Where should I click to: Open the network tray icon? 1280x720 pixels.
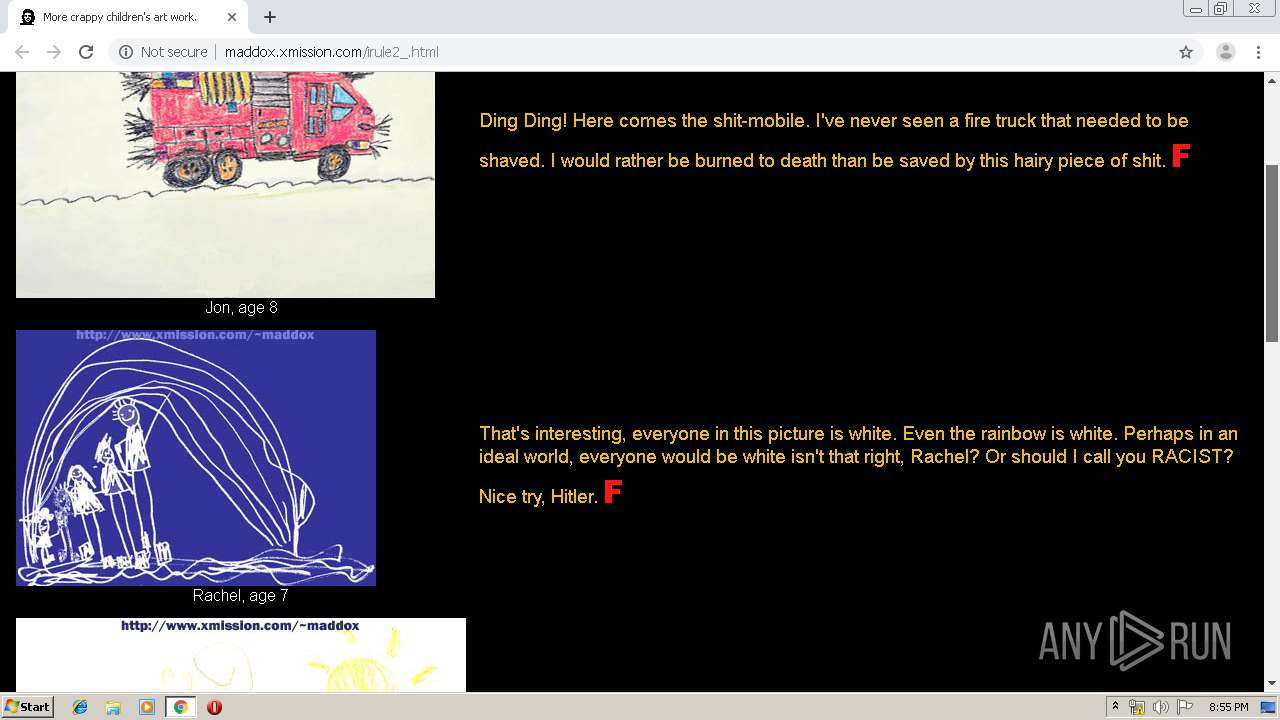click(1137, 707)
